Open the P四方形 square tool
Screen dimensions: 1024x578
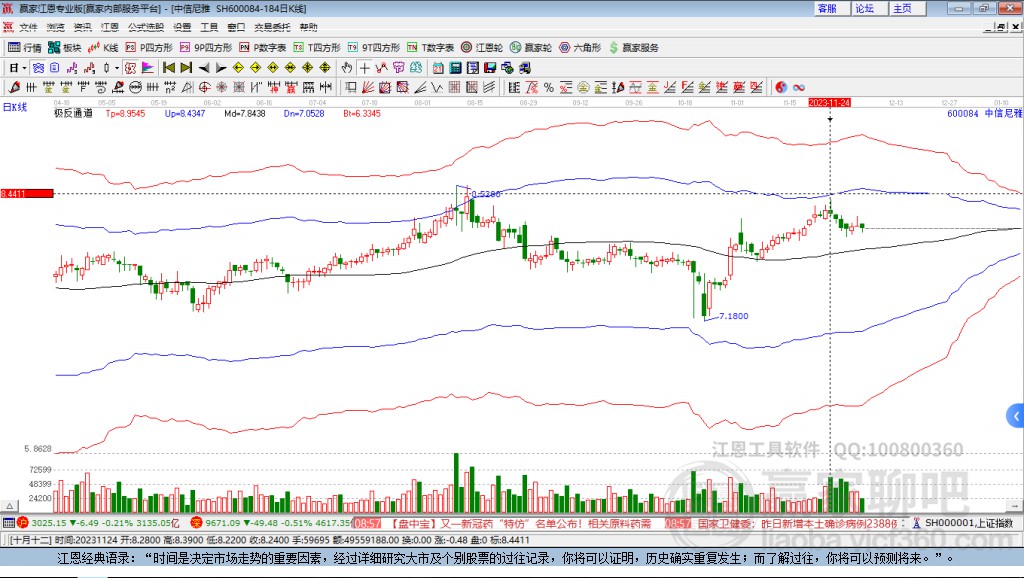[150, 47]
